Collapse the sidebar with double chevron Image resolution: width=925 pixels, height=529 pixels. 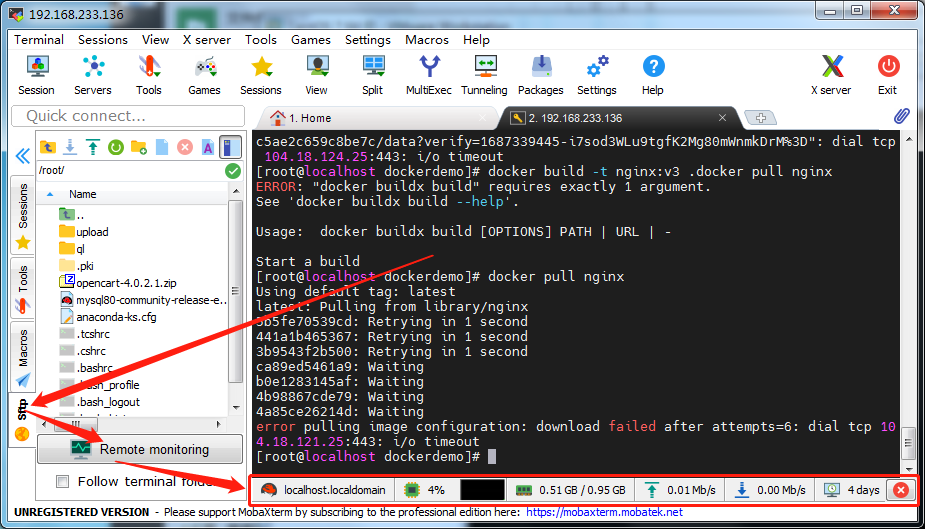point(22,155)
